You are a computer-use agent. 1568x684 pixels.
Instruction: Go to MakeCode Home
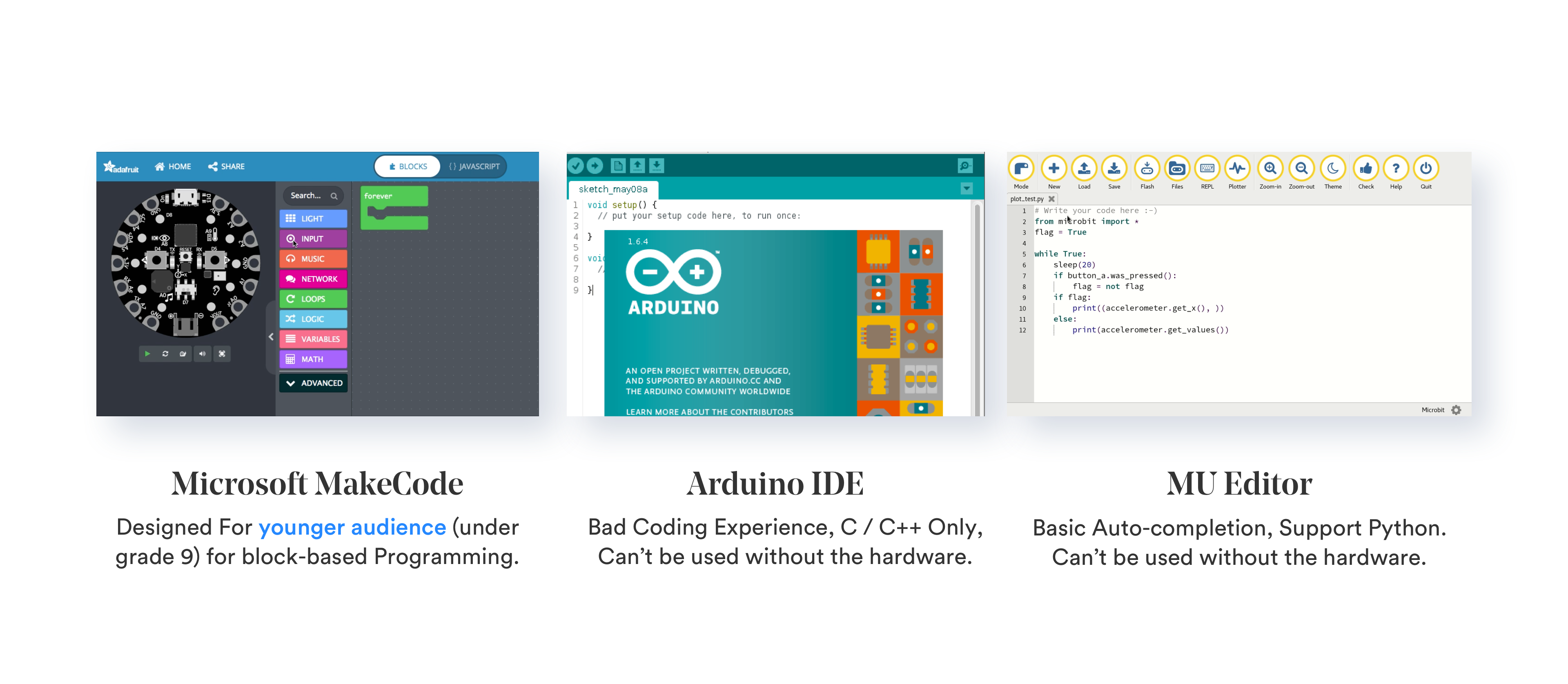[173, 167]
